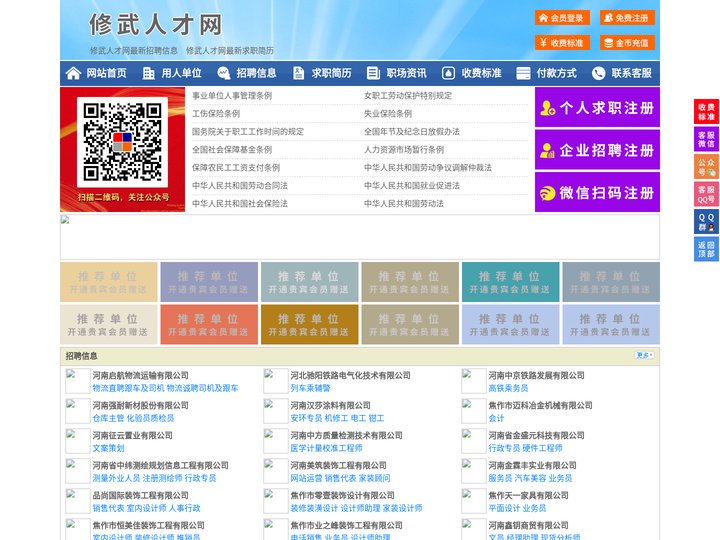Click the document icon beside 求职简历
This screenshot has height=540, width=720.
[298, 73]
